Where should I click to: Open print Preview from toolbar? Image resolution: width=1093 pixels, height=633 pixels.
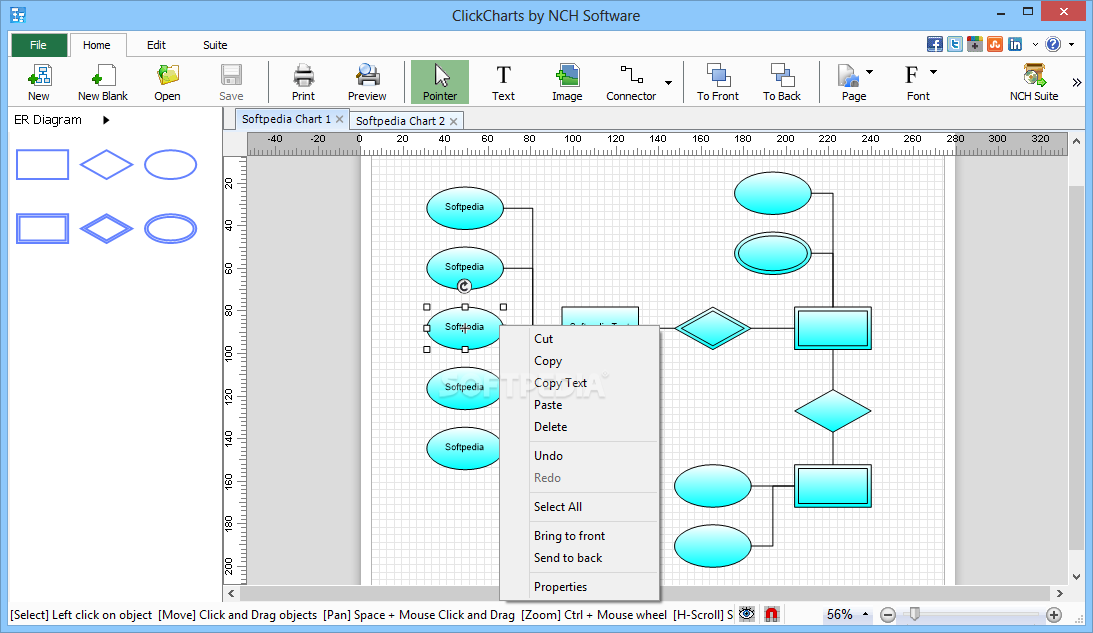pos(367,82)
